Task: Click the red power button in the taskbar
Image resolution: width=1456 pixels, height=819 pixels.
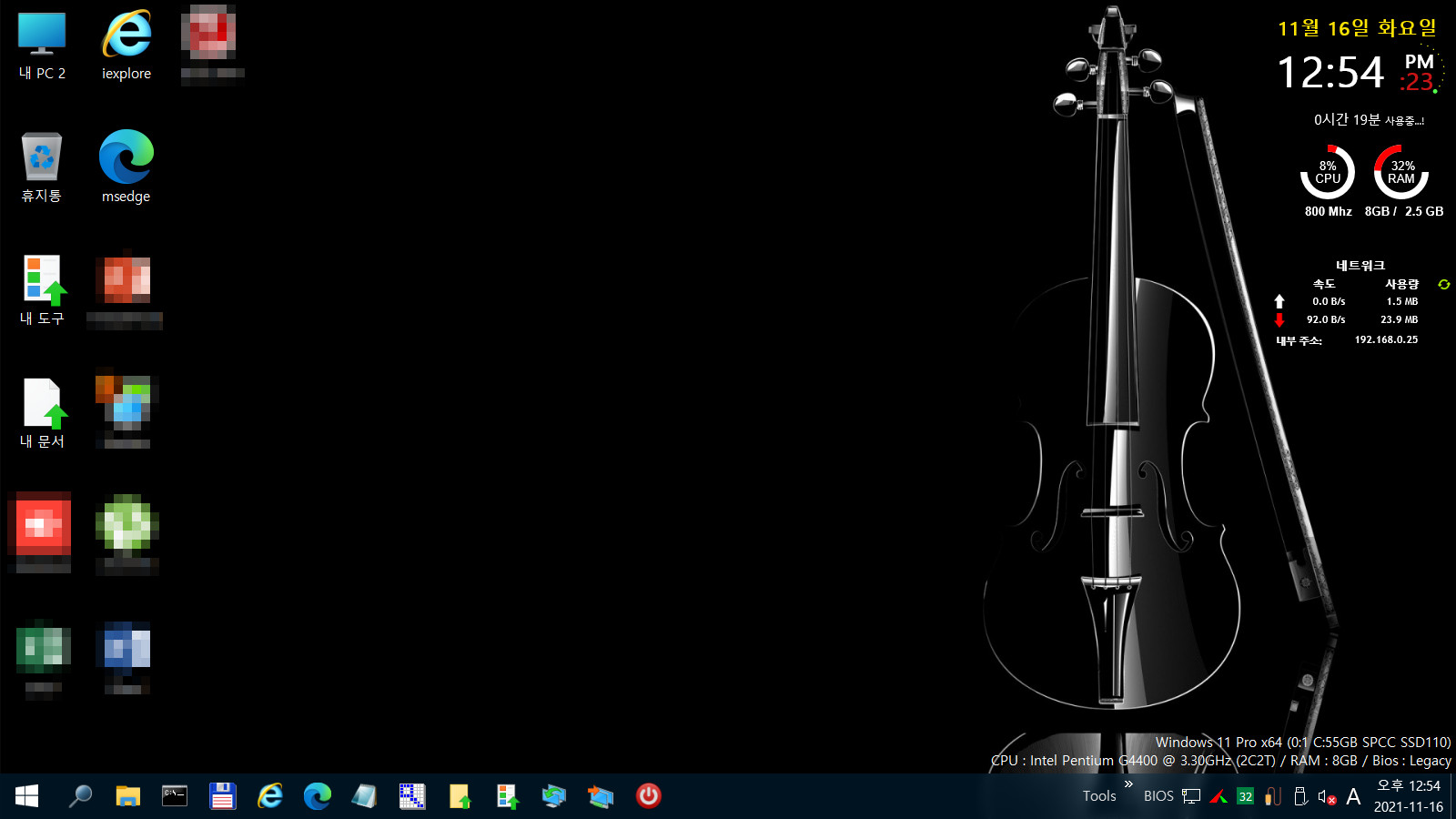Action: pyautogui.click(x=649, y=796)
